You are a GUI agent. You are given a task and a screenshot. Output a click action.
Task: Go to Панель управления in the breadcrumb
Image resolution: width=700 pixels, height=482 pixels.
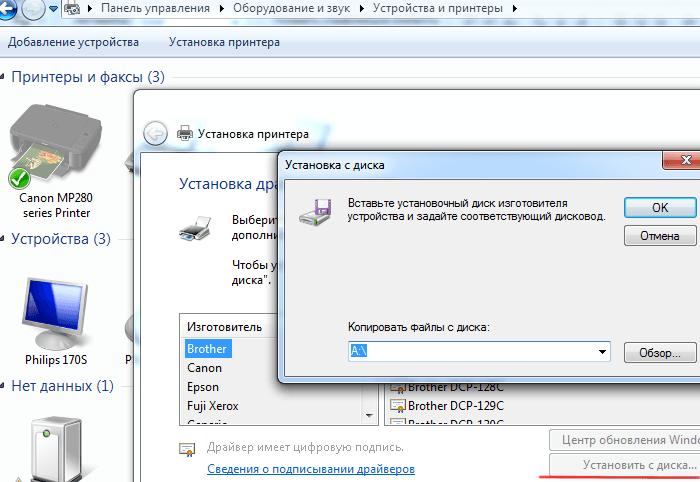155,8
